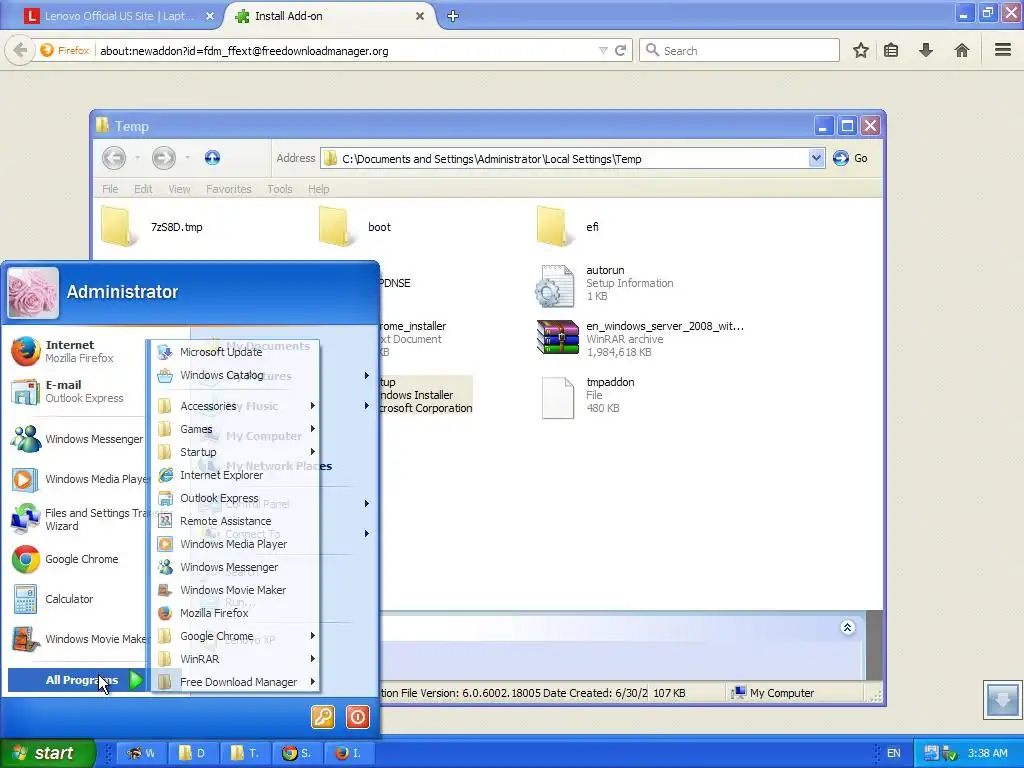Click the Log Off key icon
Screen dimensions: 1024x768
click(x=323, y=717)
